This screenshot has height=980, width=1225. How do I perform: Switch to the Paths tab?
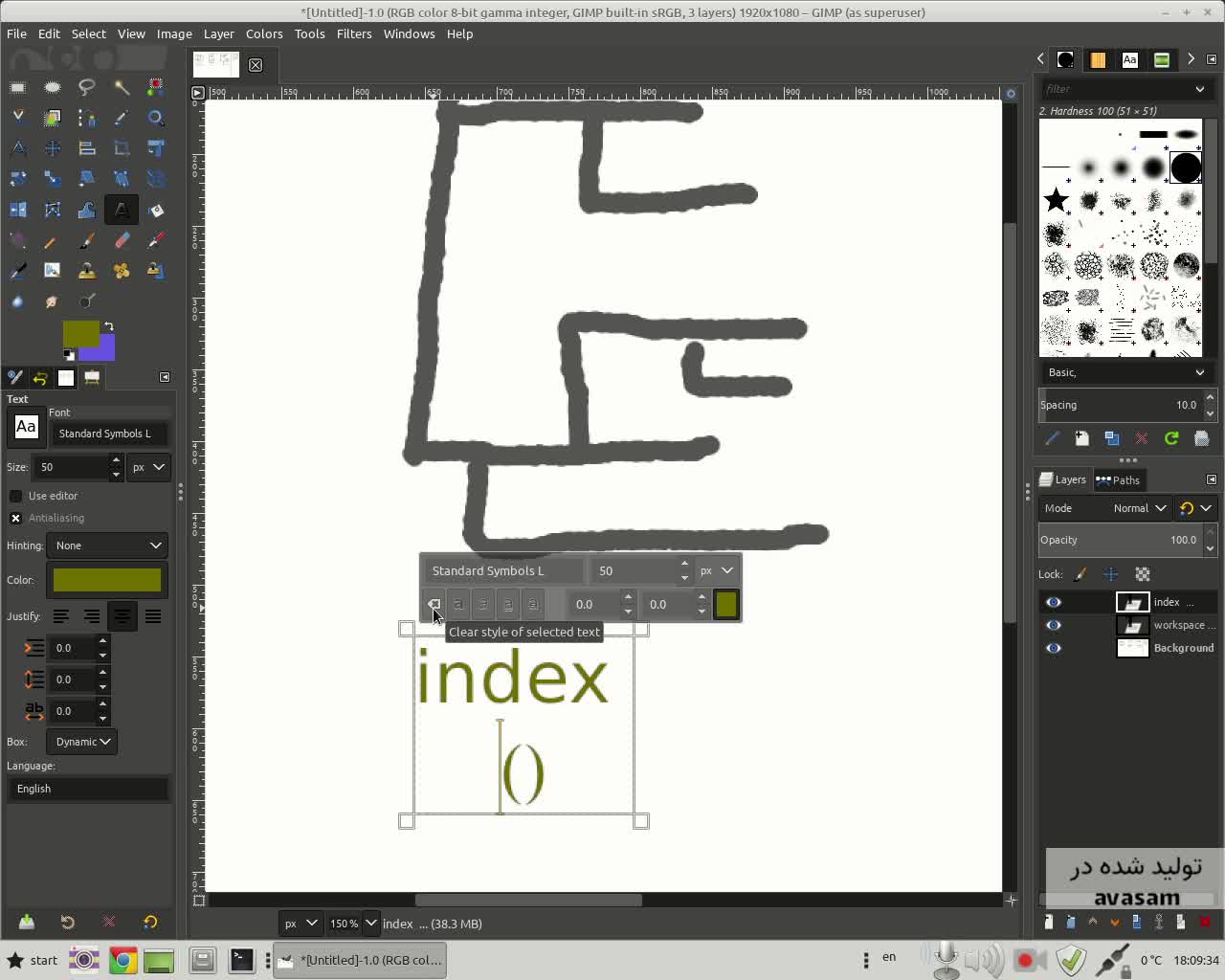pos(1118,479)
